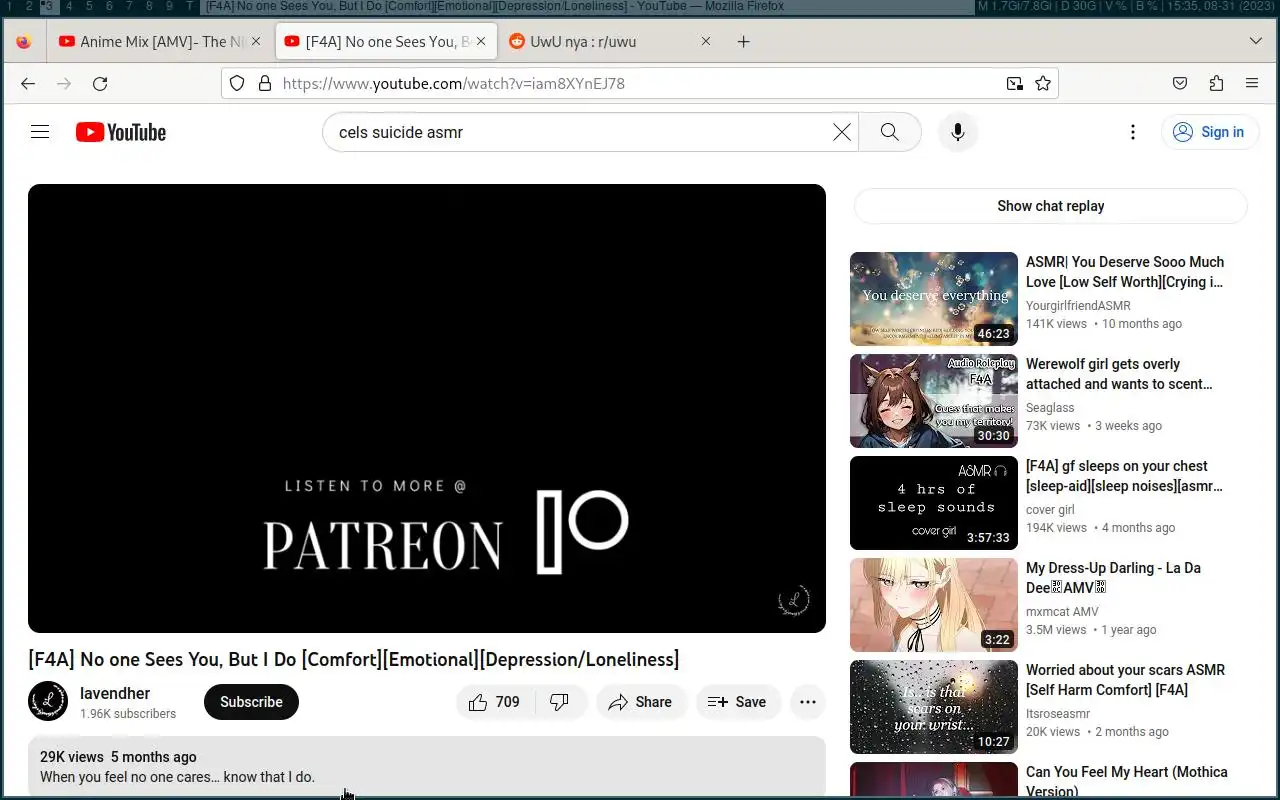Open My Dress-Up Darling AMV thumbnail

click(x=934, y=605)
